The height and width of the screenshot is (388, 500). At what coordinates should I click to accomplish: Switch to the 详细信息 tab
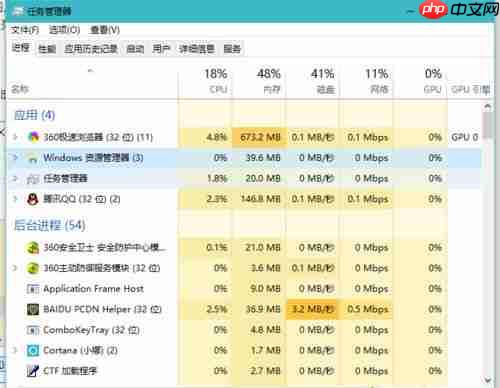(x=197, y=49)
